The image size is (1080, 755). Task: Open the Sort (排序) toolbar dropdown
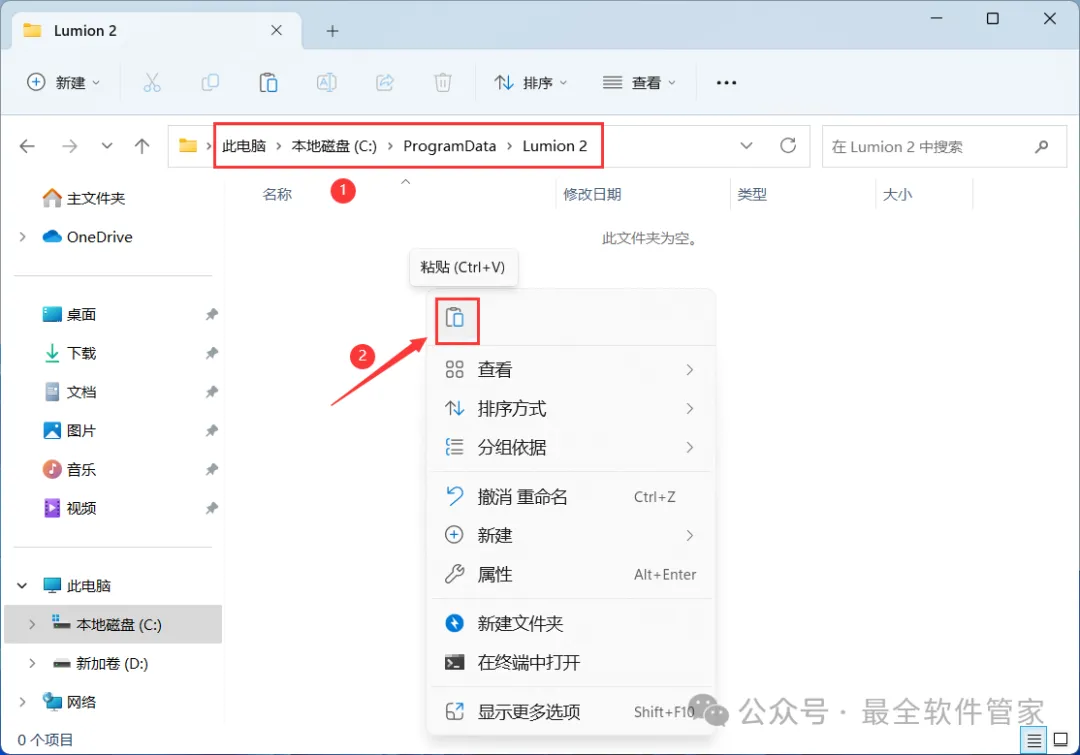[530, 83]
